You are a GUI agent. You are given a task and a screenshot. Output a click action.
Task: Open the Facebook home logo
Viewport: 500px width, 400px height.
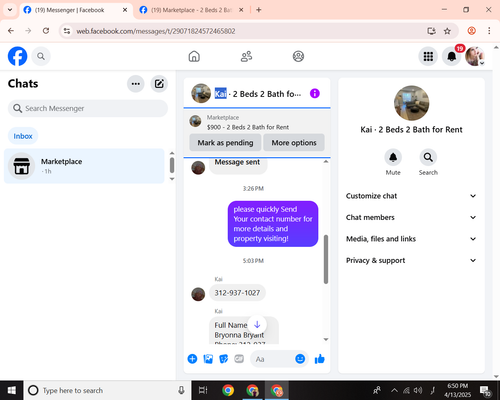point(17,56)
